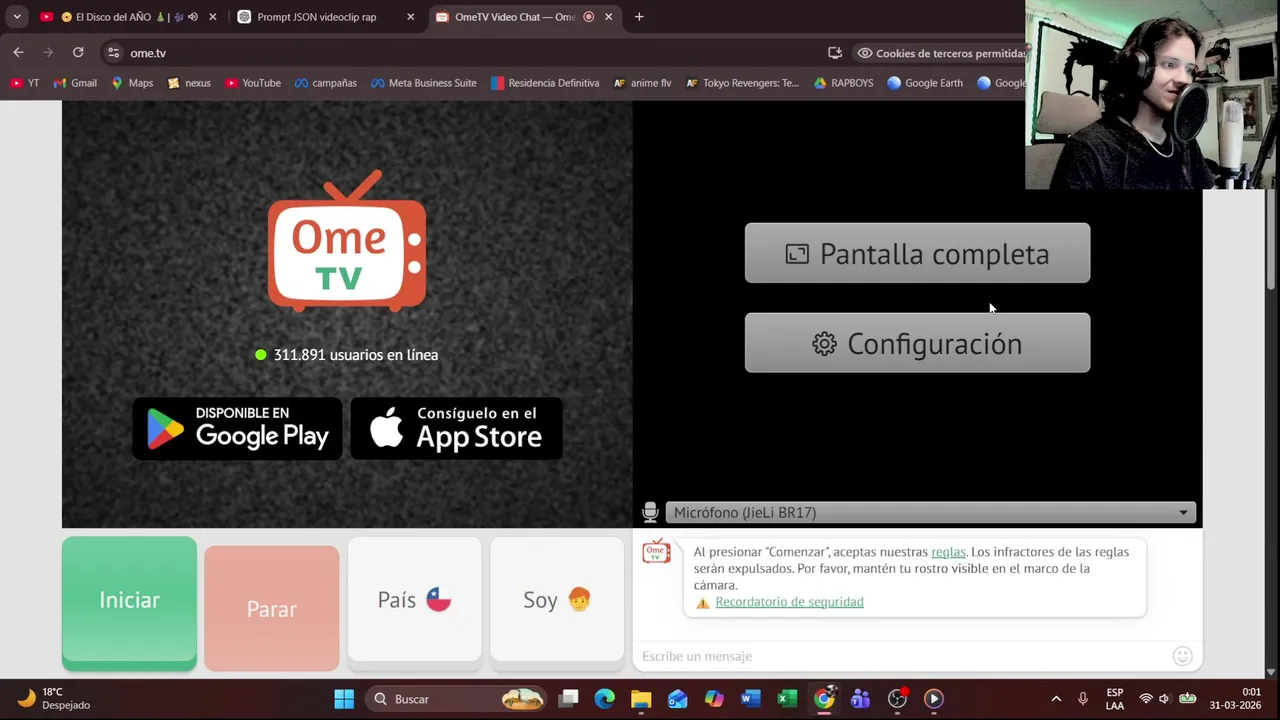
Task: Open the Gmail bookmark
Action: point(75,83)
